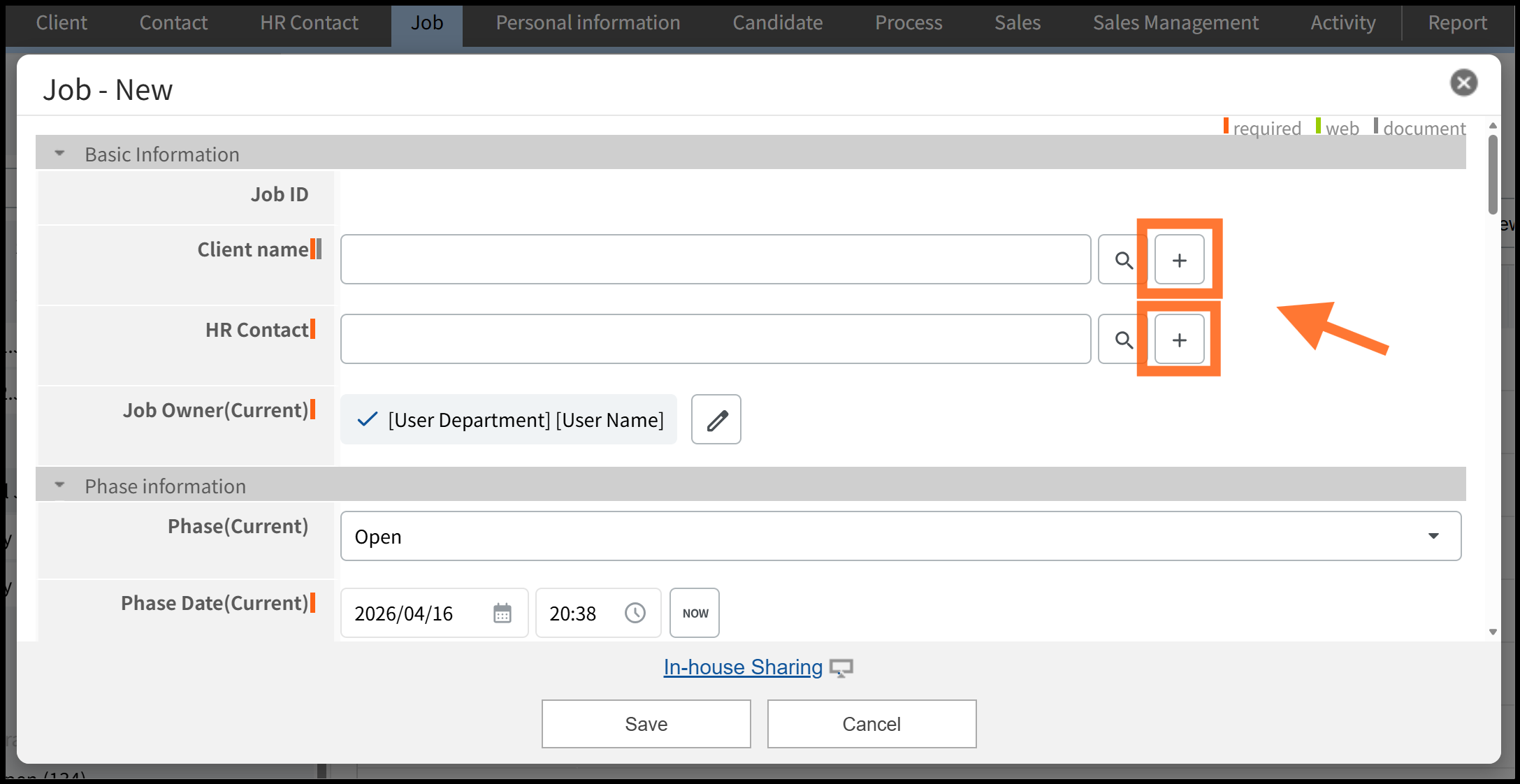Open the In-house Sharing link

coord(743,667)
